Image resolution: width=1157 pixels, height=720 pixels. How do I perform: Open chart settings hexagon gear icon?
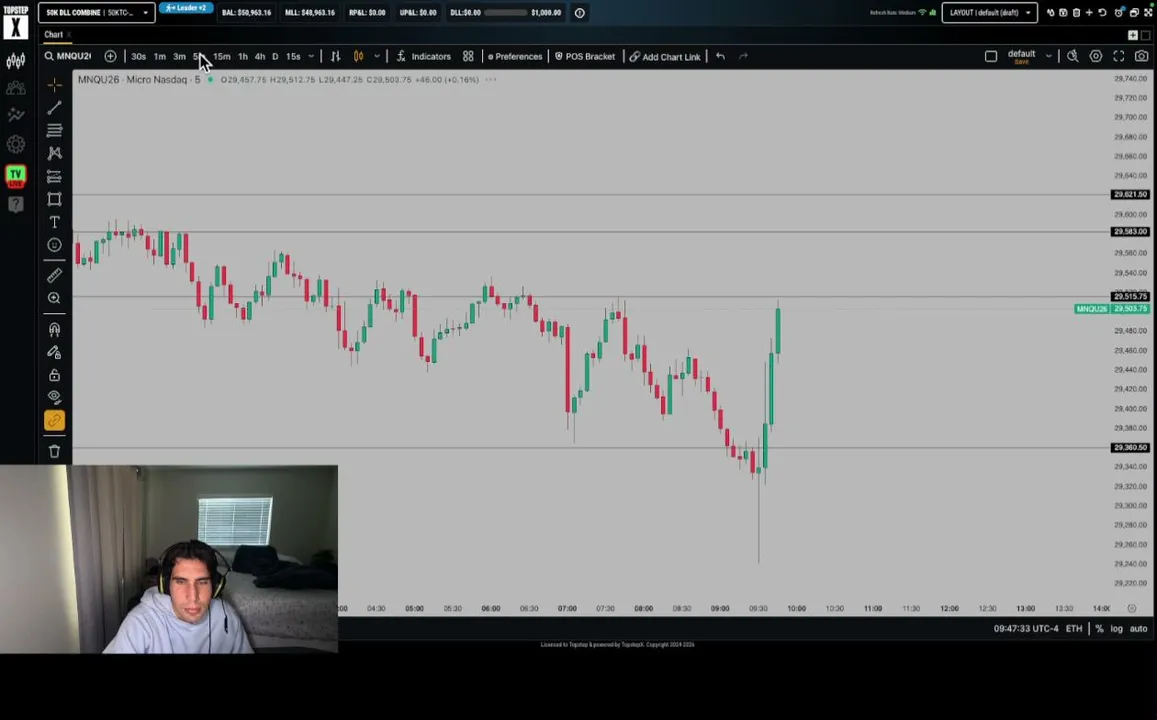tap(1096, 56)
